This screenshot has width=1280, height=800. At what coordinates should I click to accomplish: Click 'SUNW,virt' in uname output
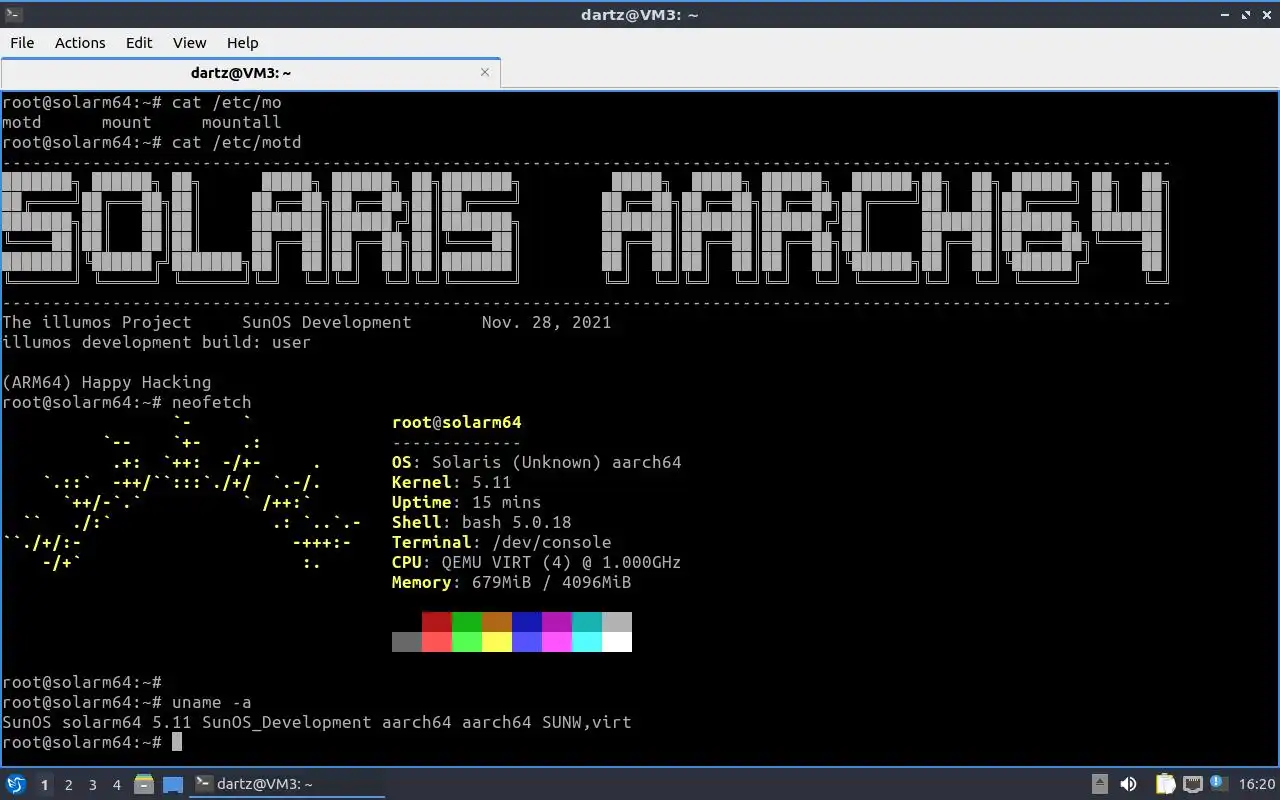(x=587, y=722)
